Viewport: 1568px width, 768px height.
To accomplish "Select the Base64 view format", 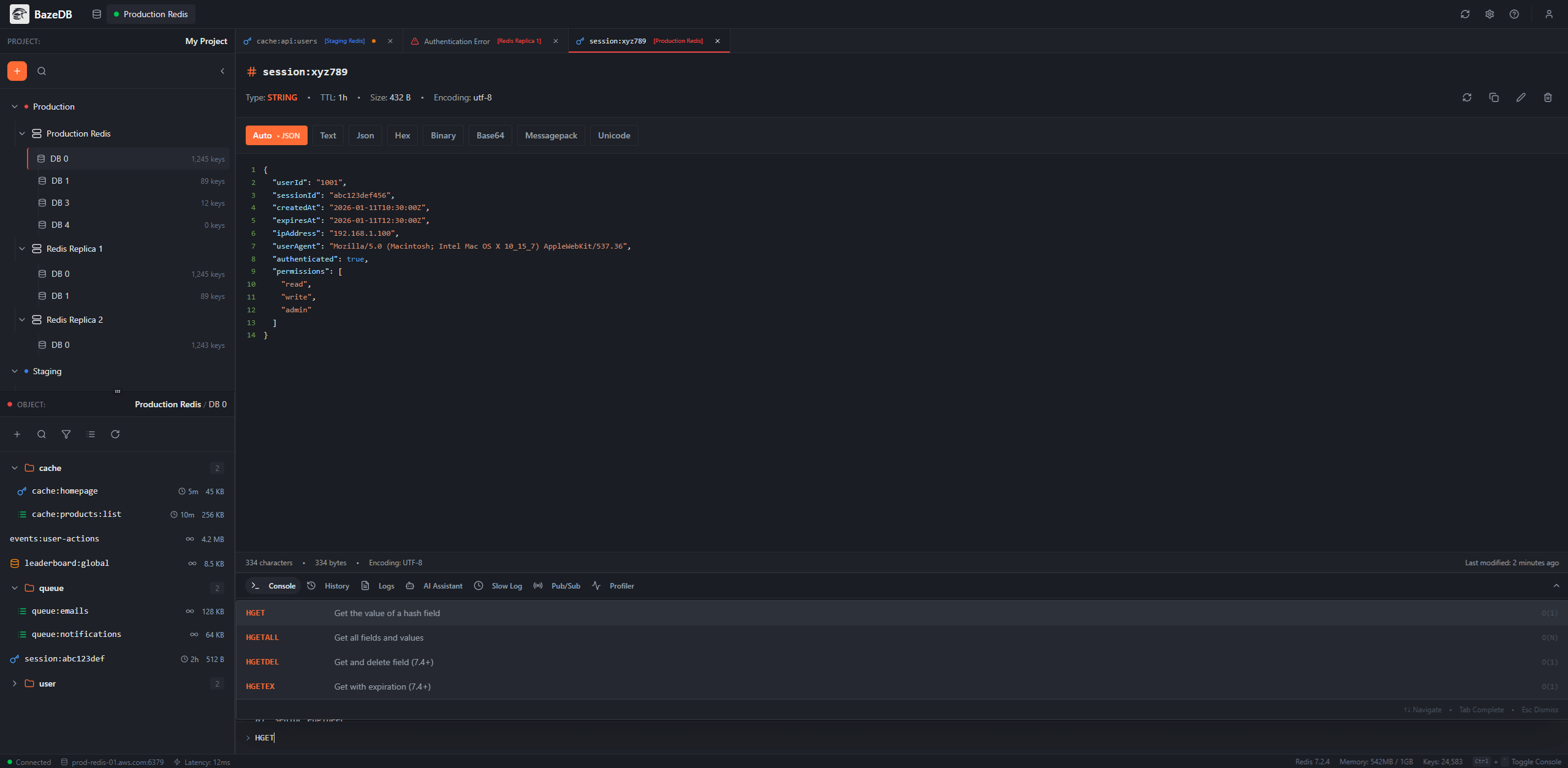I will click(x=490, y=135).
